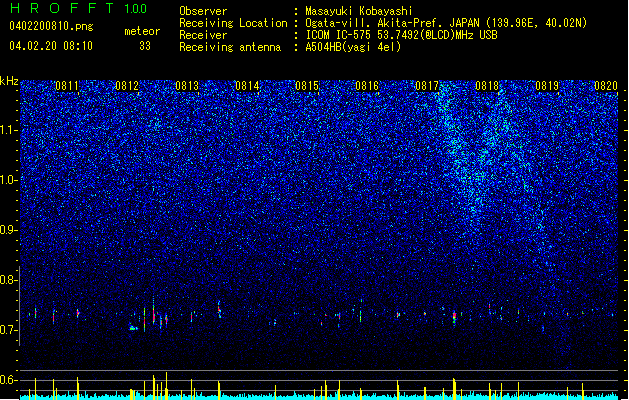This screenshot has width=629, height=400.
Task: Click the 0818 time marker
Action: [x=487, y=86]
